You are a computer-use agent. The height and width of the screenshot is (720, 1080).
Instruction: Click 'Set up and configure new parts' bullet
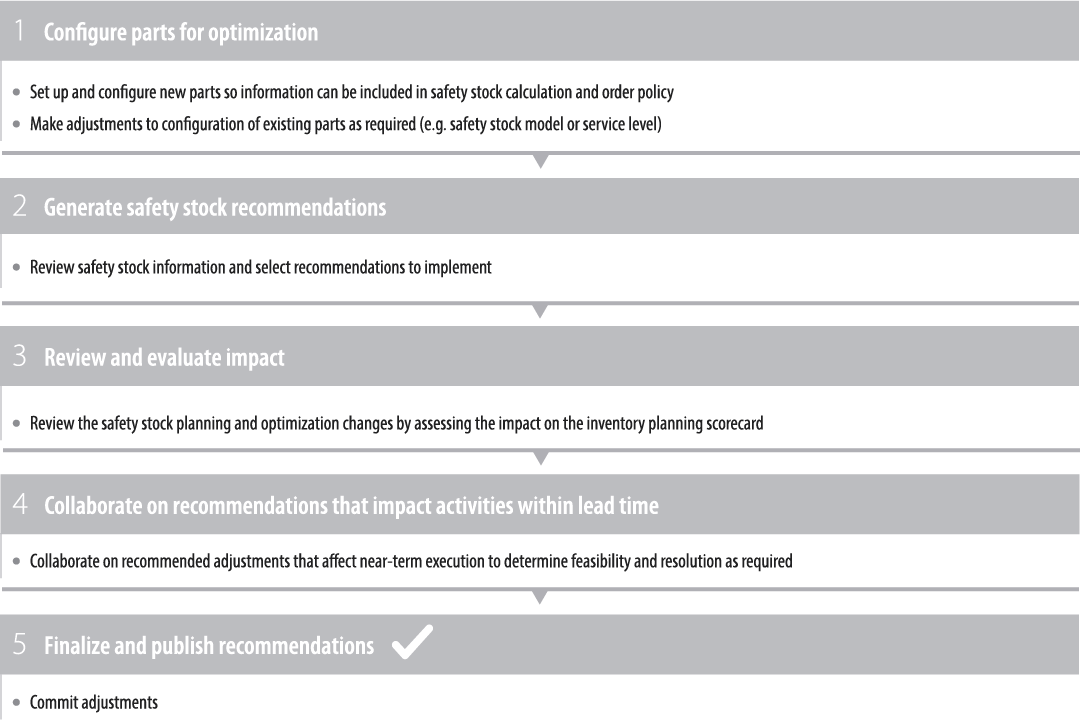(x=351, y=93)
